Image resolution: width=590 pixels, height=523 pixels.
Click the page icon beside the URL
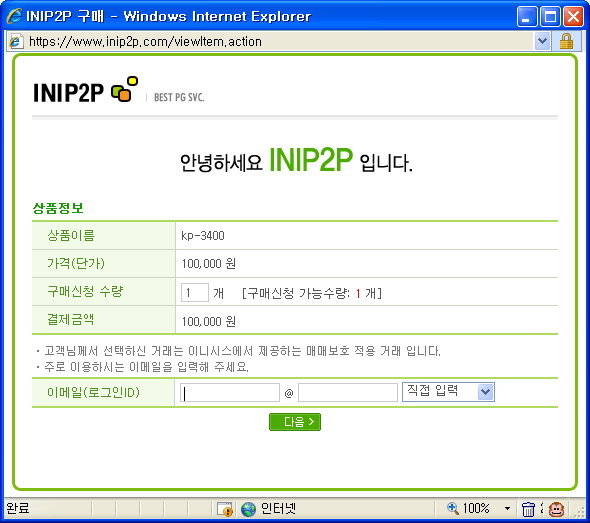coord(16,41)
